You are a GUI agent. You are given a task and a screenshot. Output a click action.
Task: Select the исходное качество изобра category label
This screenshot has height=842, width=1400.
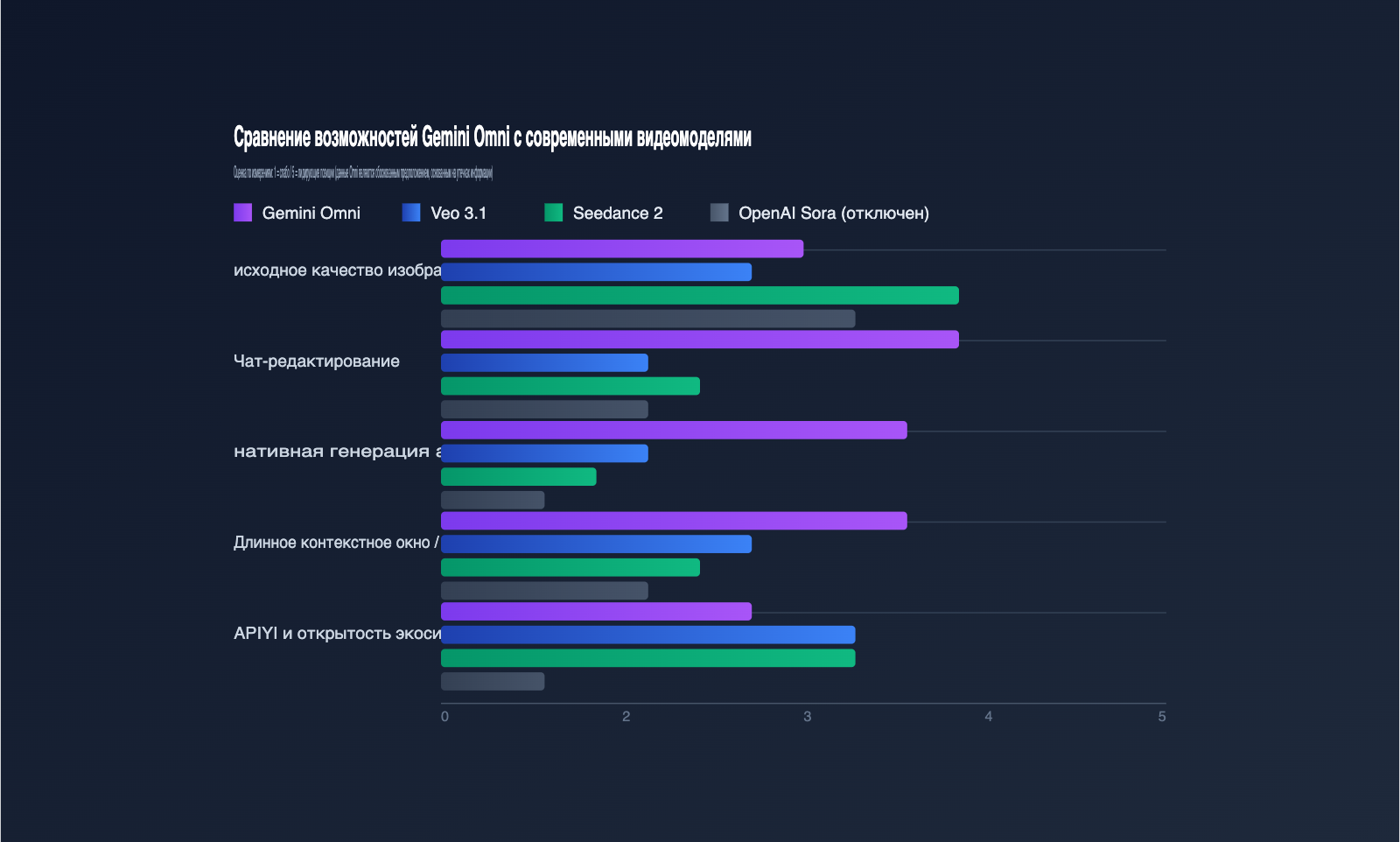[337, 270]
